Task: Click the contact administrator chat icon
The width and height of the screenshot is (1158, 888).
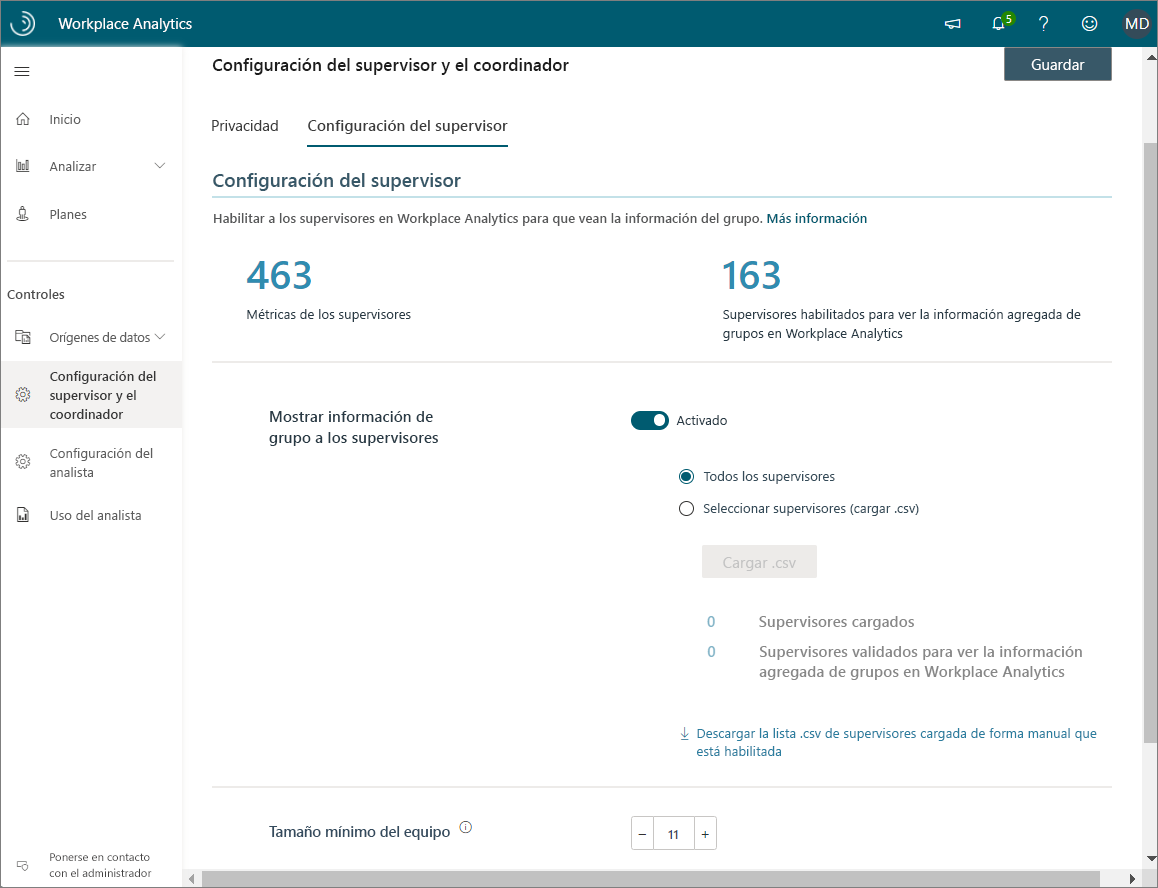Action: [23, 865]
